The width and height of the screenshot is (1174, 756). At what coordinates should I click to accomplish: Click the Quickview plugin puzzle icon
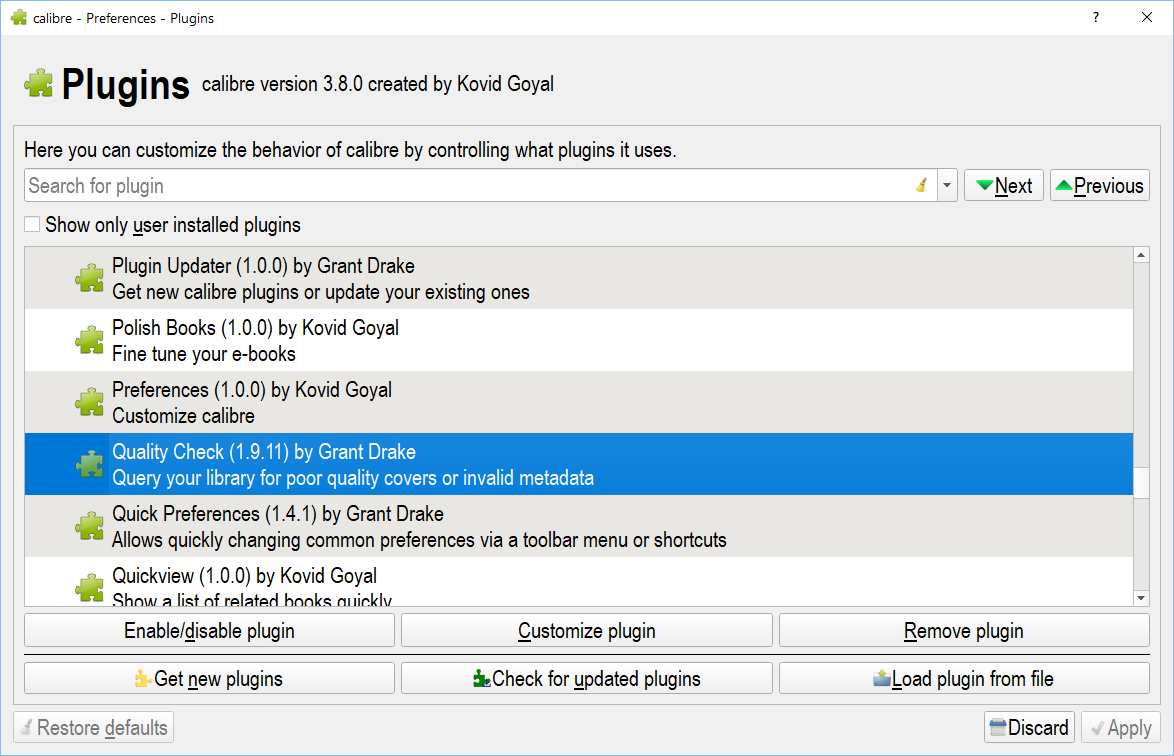(90, 587)
